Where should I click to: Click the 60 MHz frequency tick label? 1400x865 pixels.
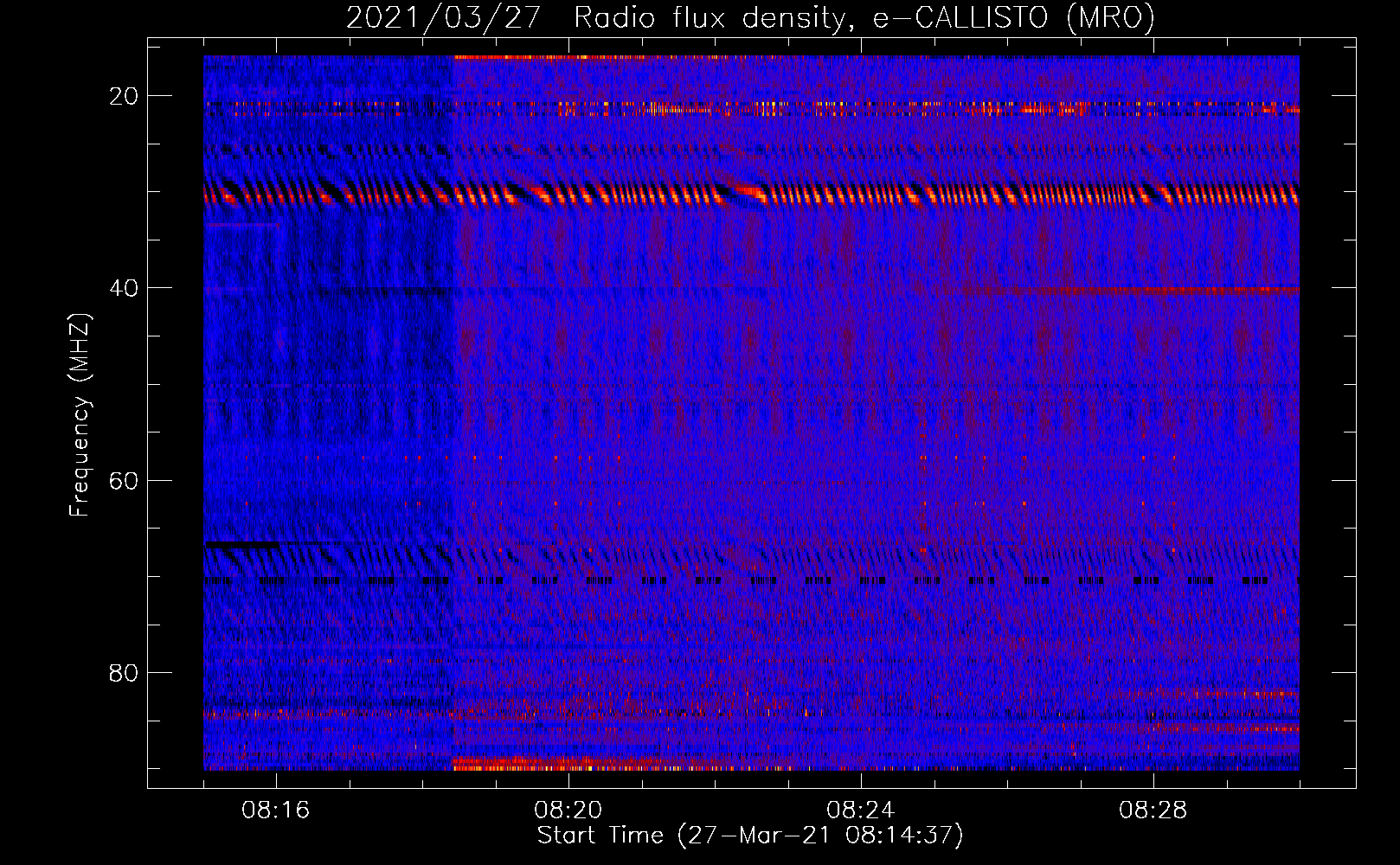point(124,480)
